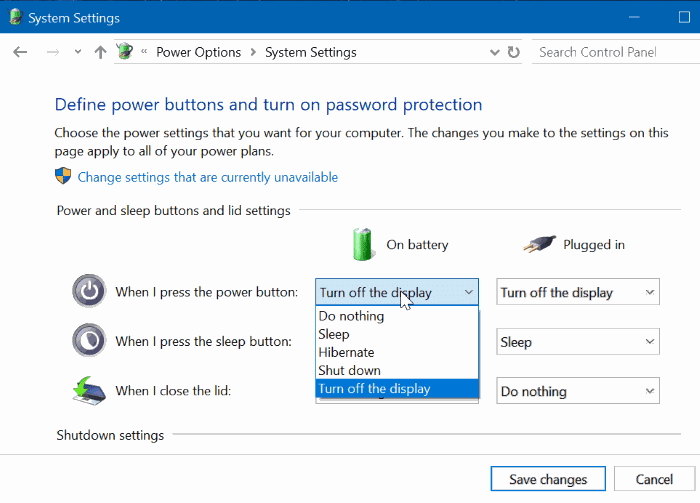Image resolution: width=700 pixels, height=503 pixels.
Task: Pick Sleep from the open dropdown
Action: (334, 334)
